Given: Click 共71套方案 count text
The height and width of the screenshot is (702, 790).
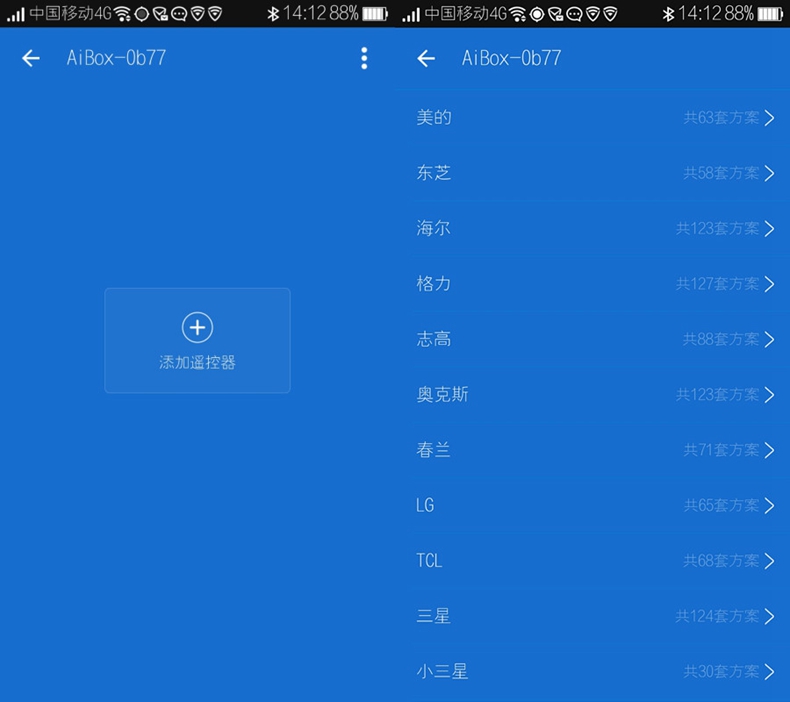Looking at the screenshot, I should (x=721, y=450).
